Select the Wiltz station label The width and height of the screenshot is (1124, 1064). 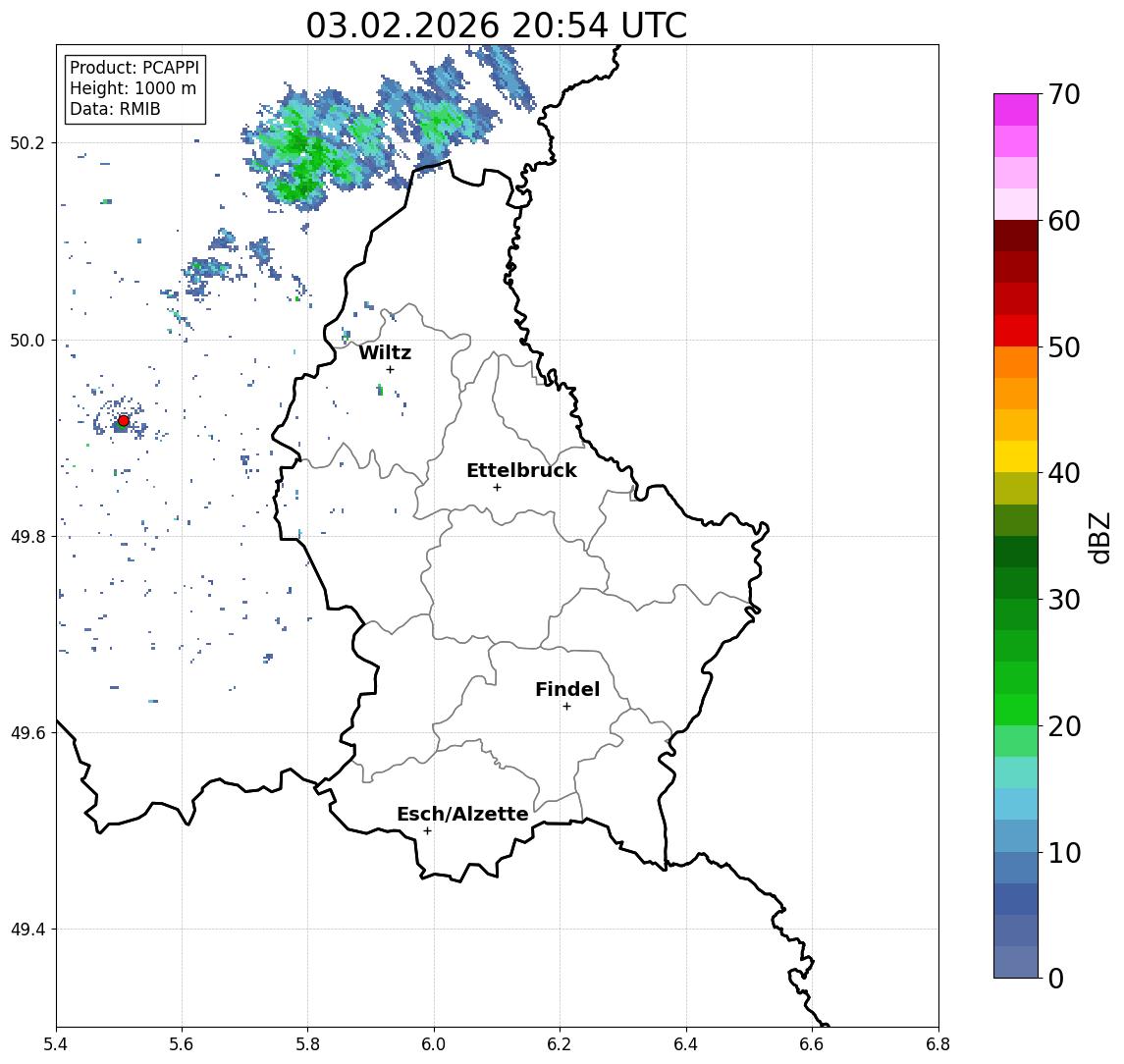tap(385, 352)
